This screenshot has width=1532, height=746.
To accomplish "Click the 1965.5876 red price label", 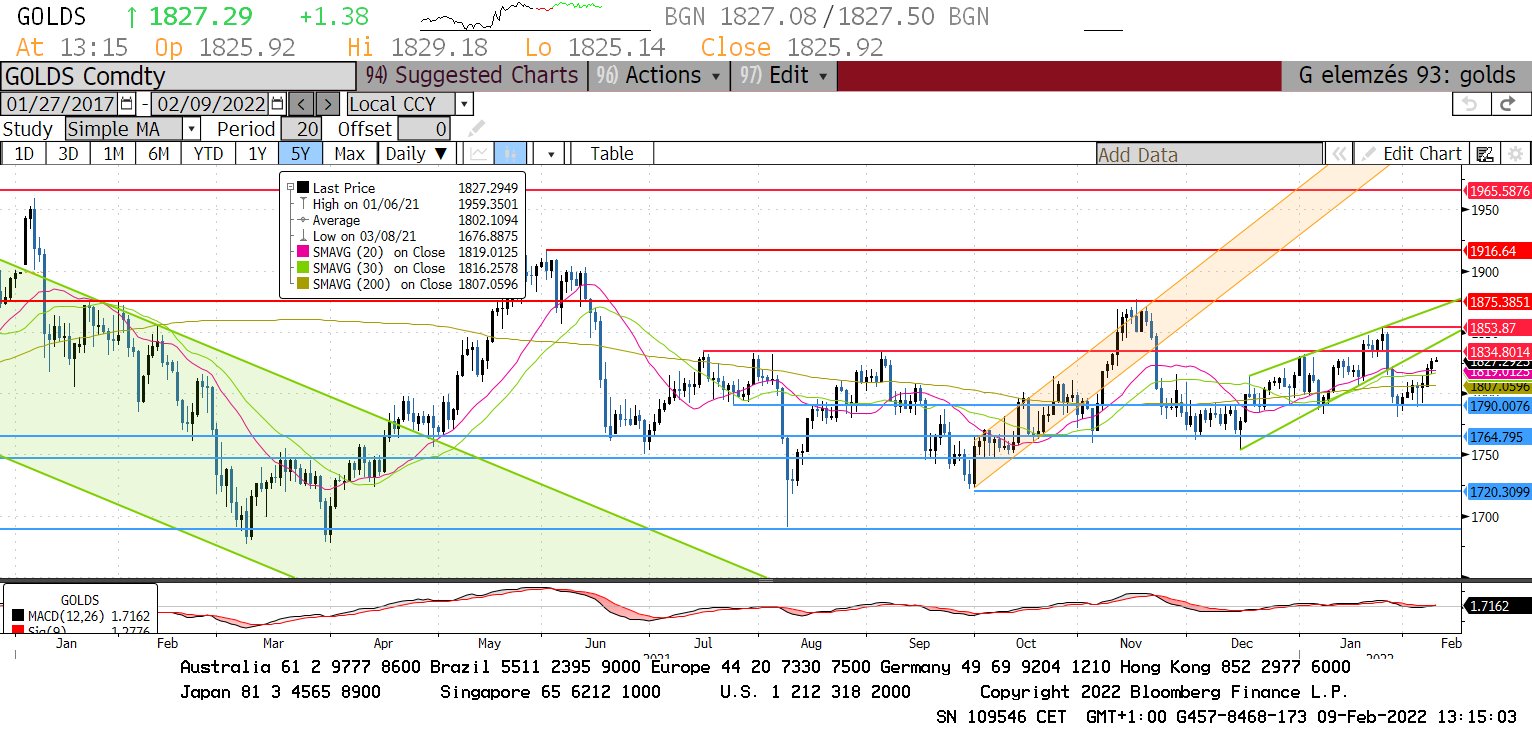I will click(1497, 190).
